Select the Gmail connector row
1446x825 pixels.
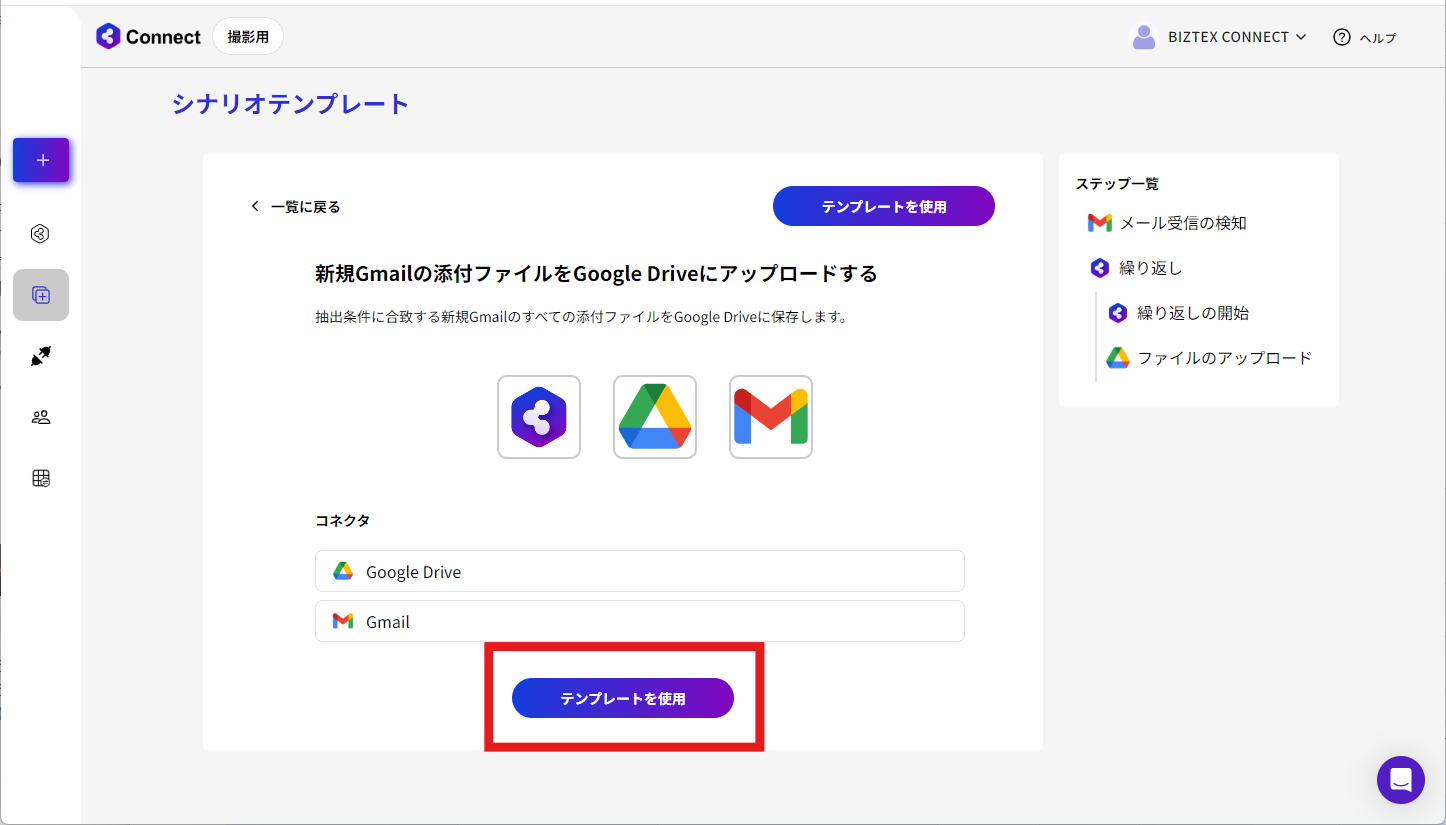pos(640,621)
